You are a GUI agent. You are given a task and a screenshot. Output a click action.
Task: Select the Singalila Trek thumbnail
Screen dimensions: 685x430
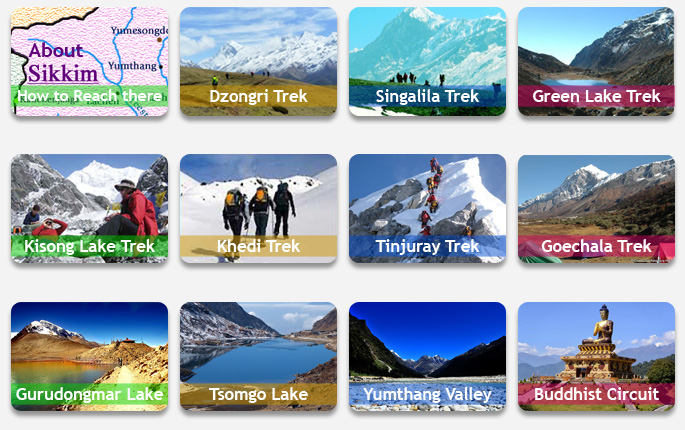(427, 62)
